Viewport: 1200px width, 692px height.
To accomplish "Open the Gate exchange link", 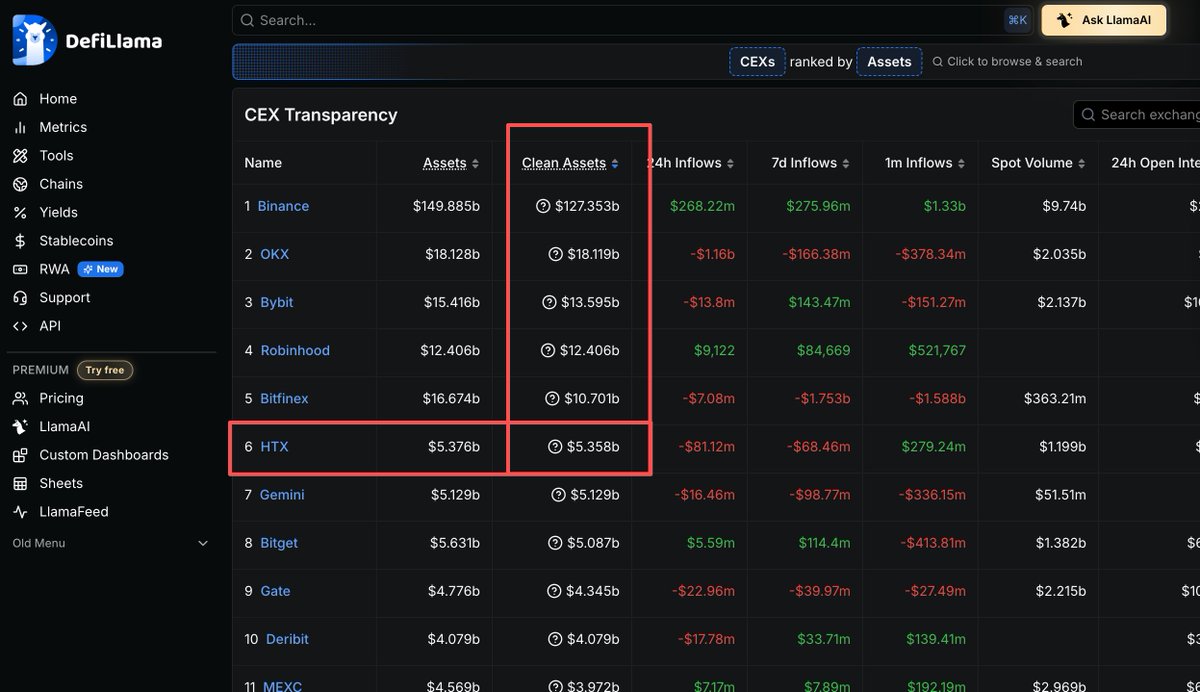I will pyautogui.click(x=275, y=591).
